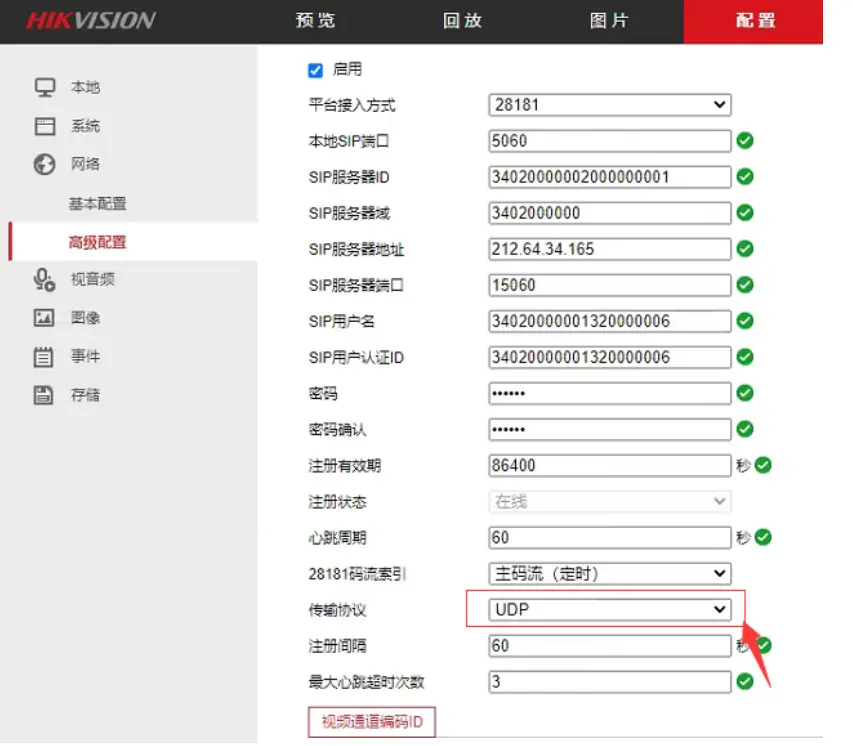
Task: Select 高级配置 in the sidebar
Action: click(97, 242)
